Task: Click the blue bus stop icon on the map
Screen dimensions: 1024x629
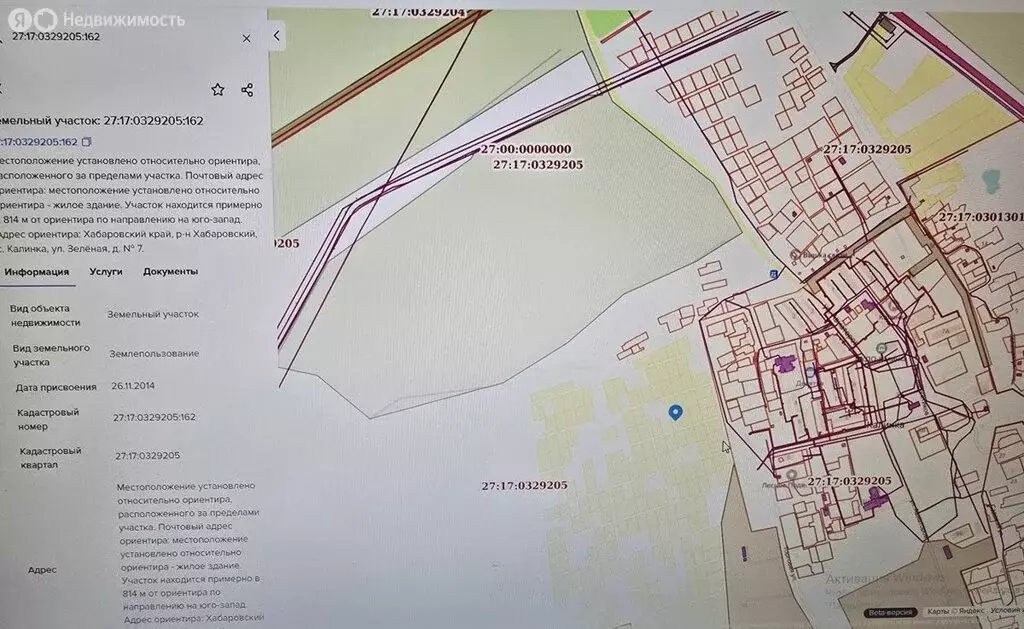Action: [773, 274]
